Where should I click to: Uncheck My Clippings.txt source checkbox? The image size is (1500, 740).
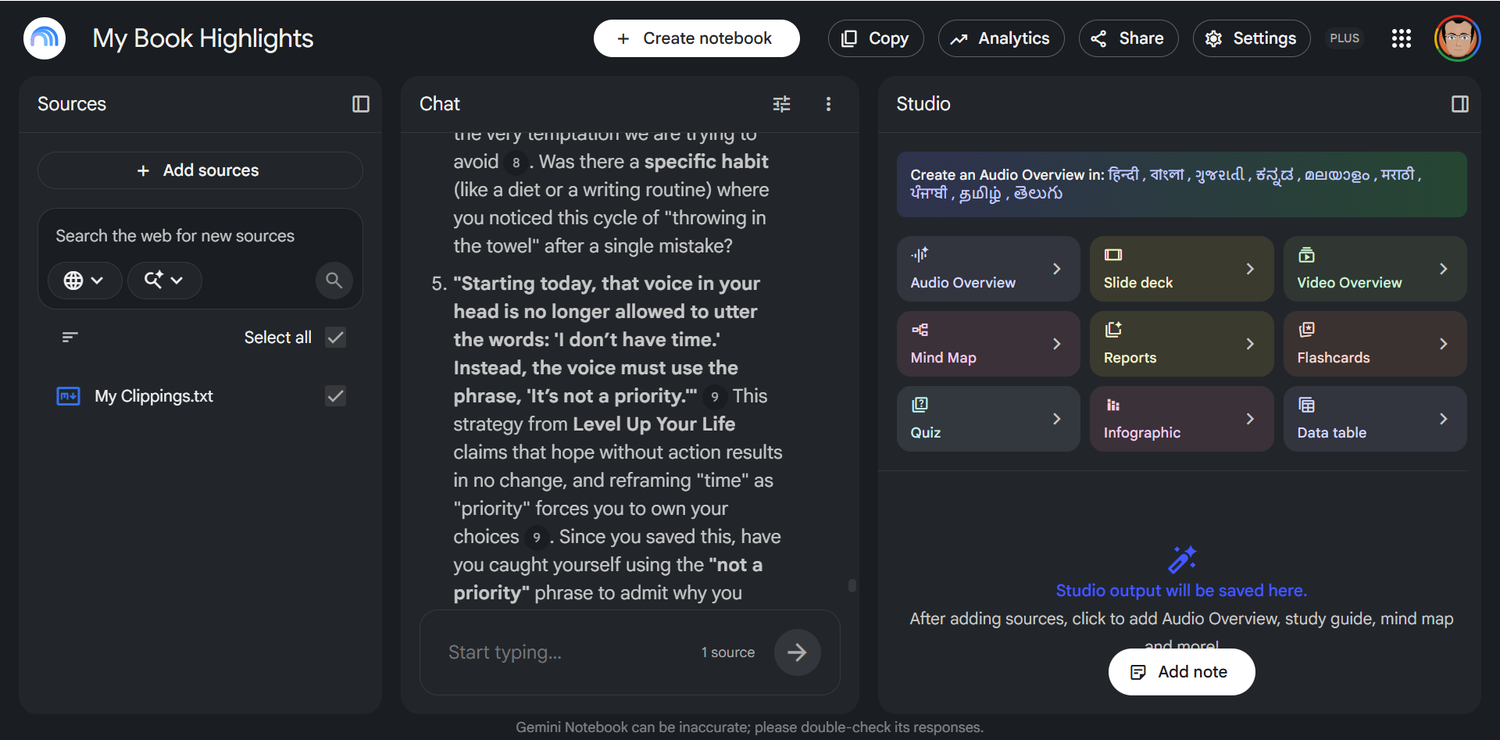click(x=336, y=396)
